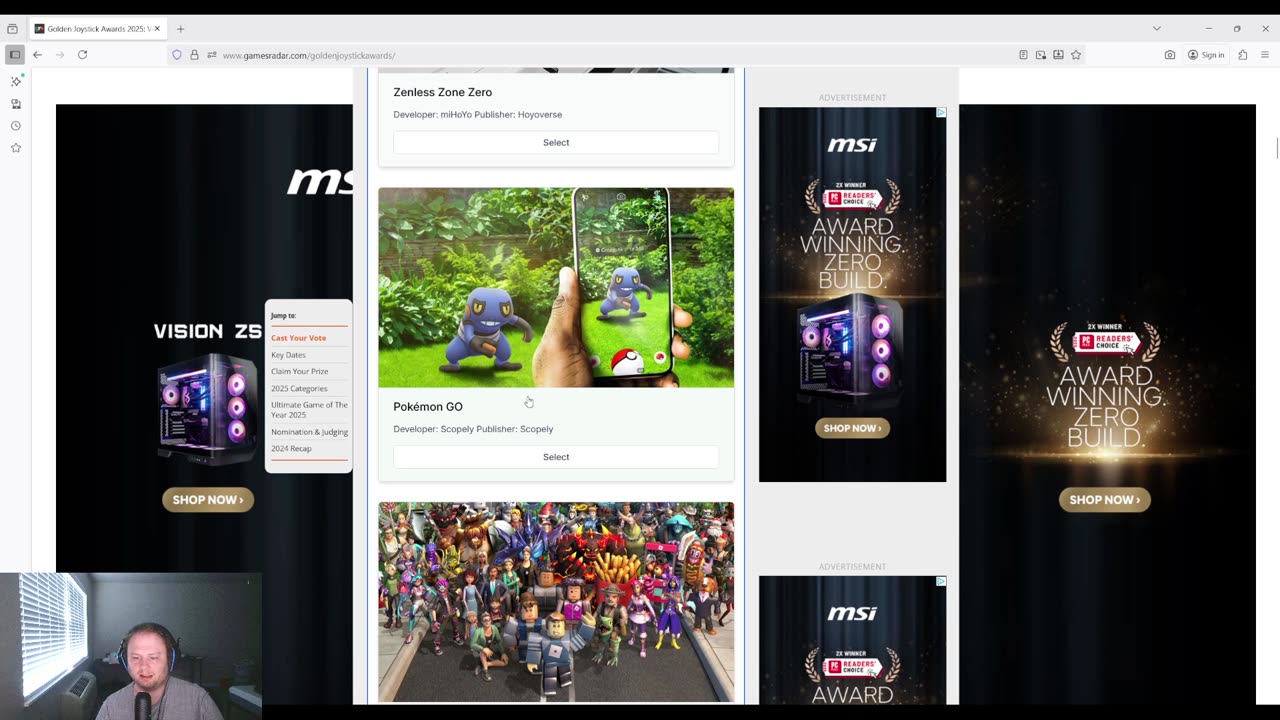Image resolution: width=1280 pixels, height=720 pixels.
Task: Open the hamburger application menu
Action: [1265, 55]
